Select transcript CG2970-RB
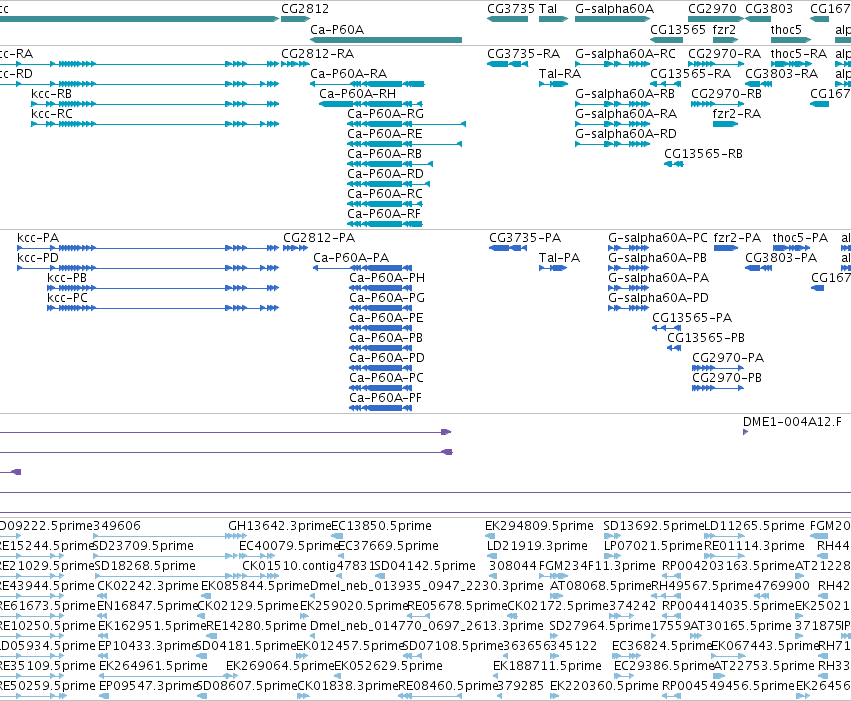The width and height of the screenshot is (851, 701). click(x=726, y=94)
